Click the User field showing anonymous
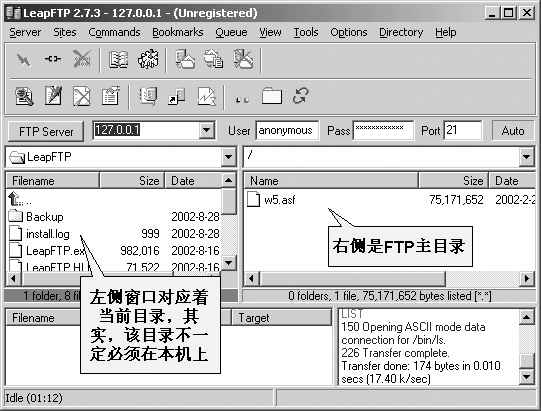 point(287,130)
